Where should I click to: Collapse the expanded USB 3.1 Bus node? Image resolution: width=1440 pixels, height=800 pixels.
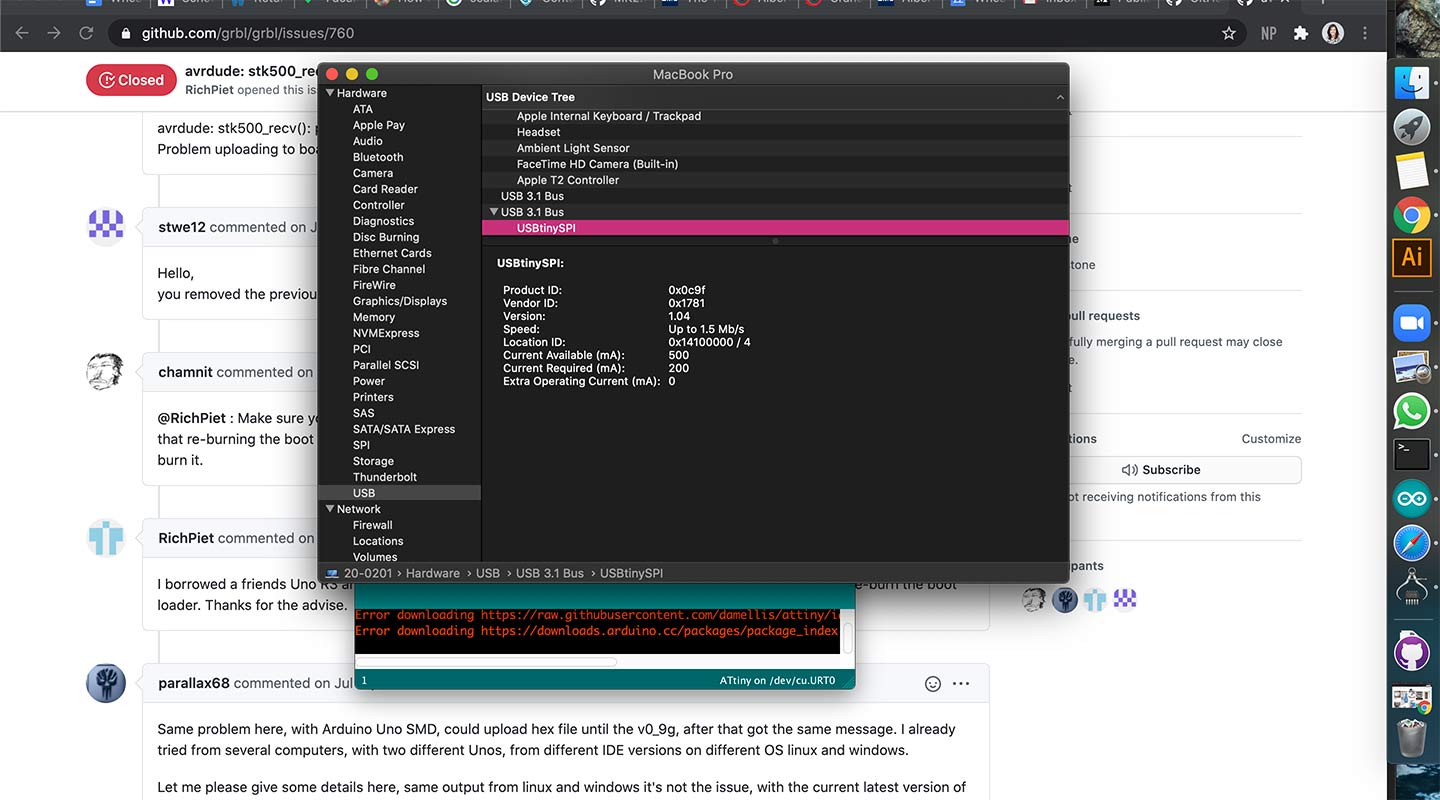pyautogui.click(x=494, y=212)
